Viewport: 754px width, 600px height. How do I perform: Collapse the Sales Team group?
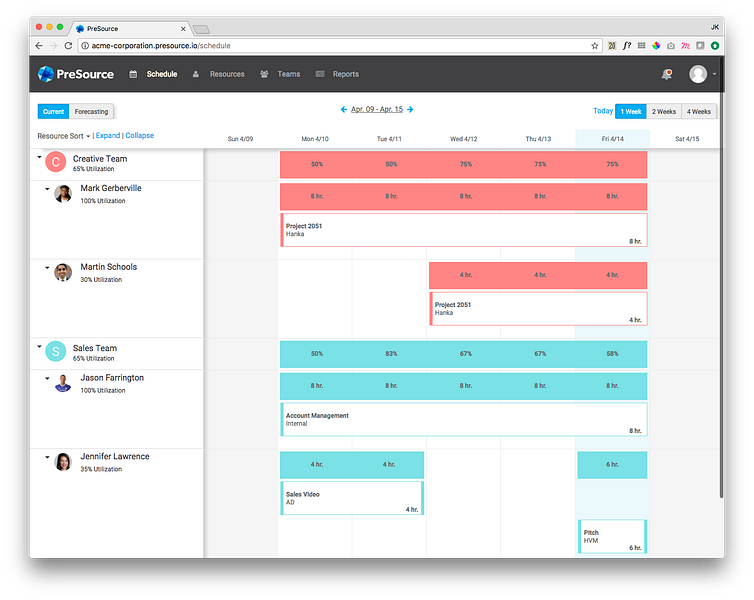click(x=39, y=346)
